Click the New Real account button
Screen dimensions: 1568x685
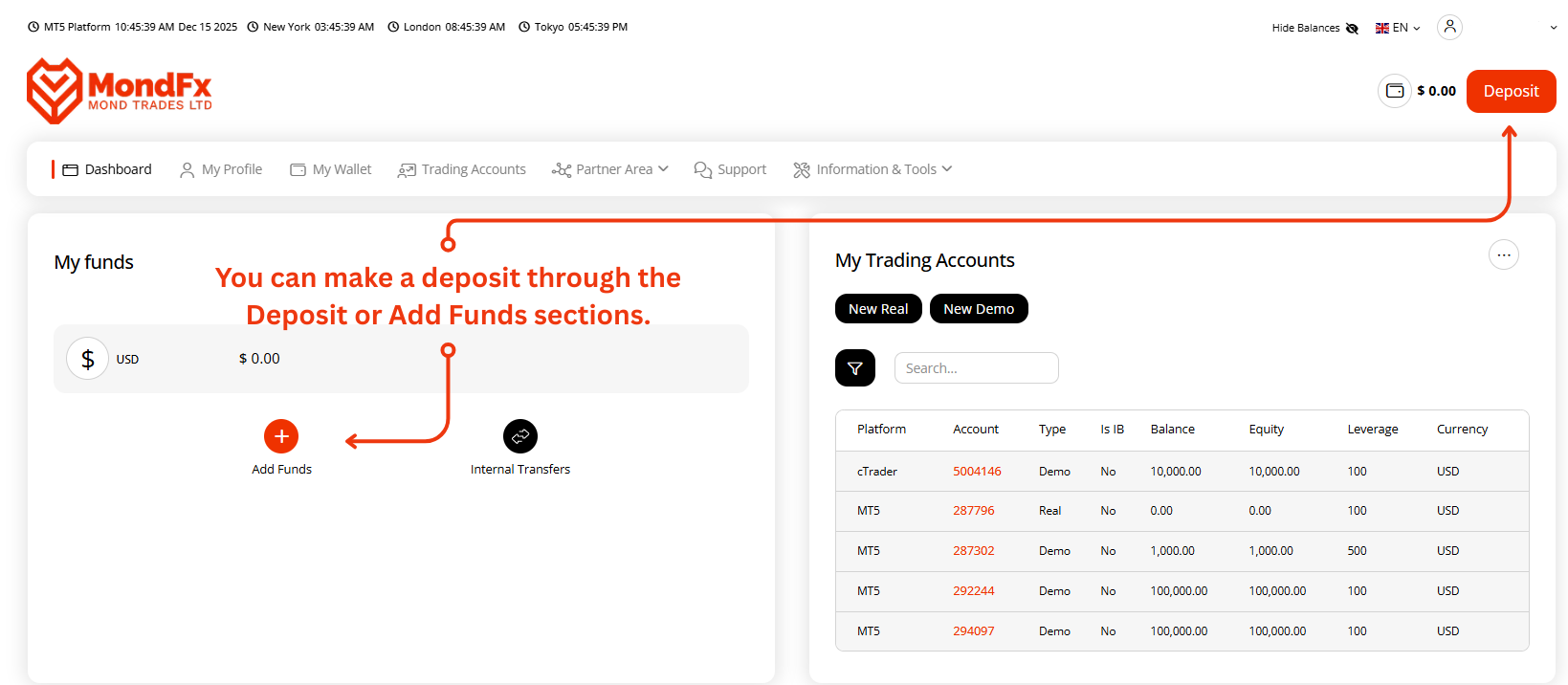tap(878, 309)
